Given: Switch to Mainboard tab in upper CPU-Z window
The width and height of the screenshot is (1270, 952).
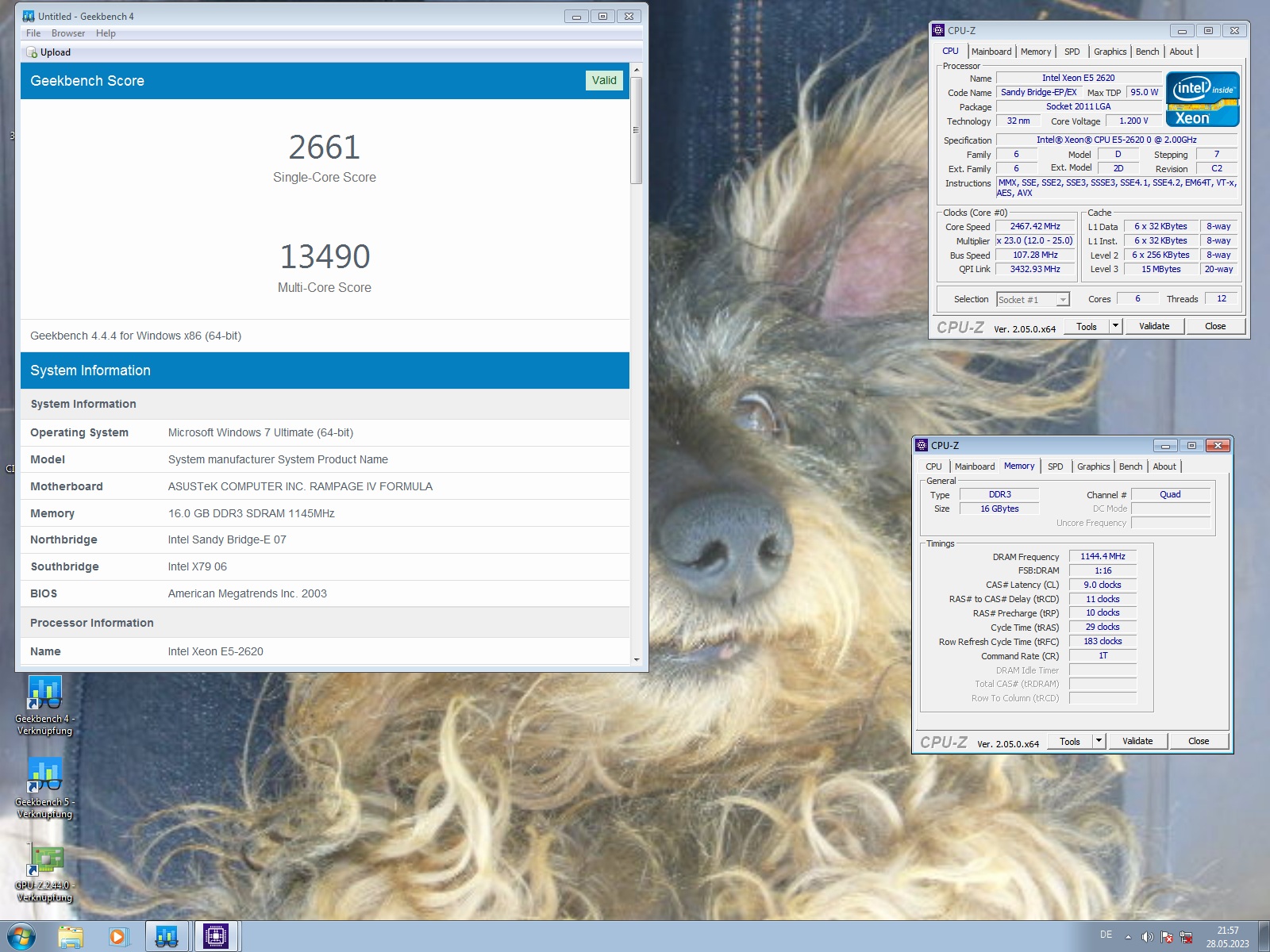Looking at the screenshot, I should 991,52.
